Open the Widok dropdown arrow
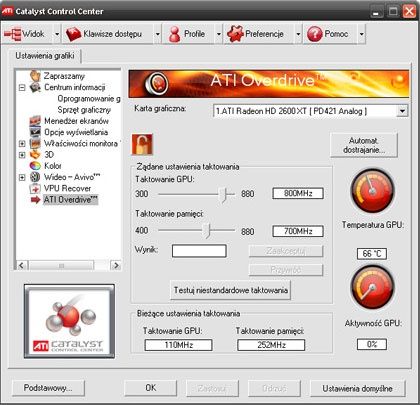Viewport: 420px width, 405px height. (x=57, y=34)
